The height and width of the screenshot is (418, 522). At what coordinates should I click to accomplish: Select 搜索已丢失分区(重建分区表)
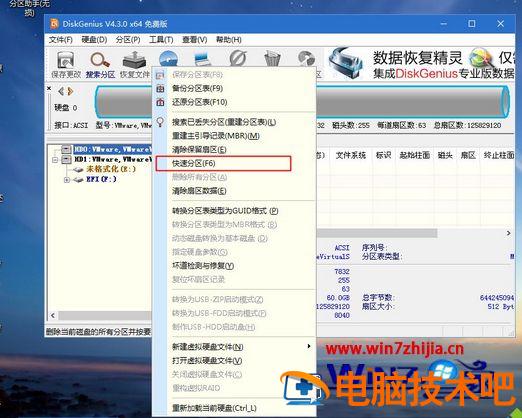(x=234, y=122)
